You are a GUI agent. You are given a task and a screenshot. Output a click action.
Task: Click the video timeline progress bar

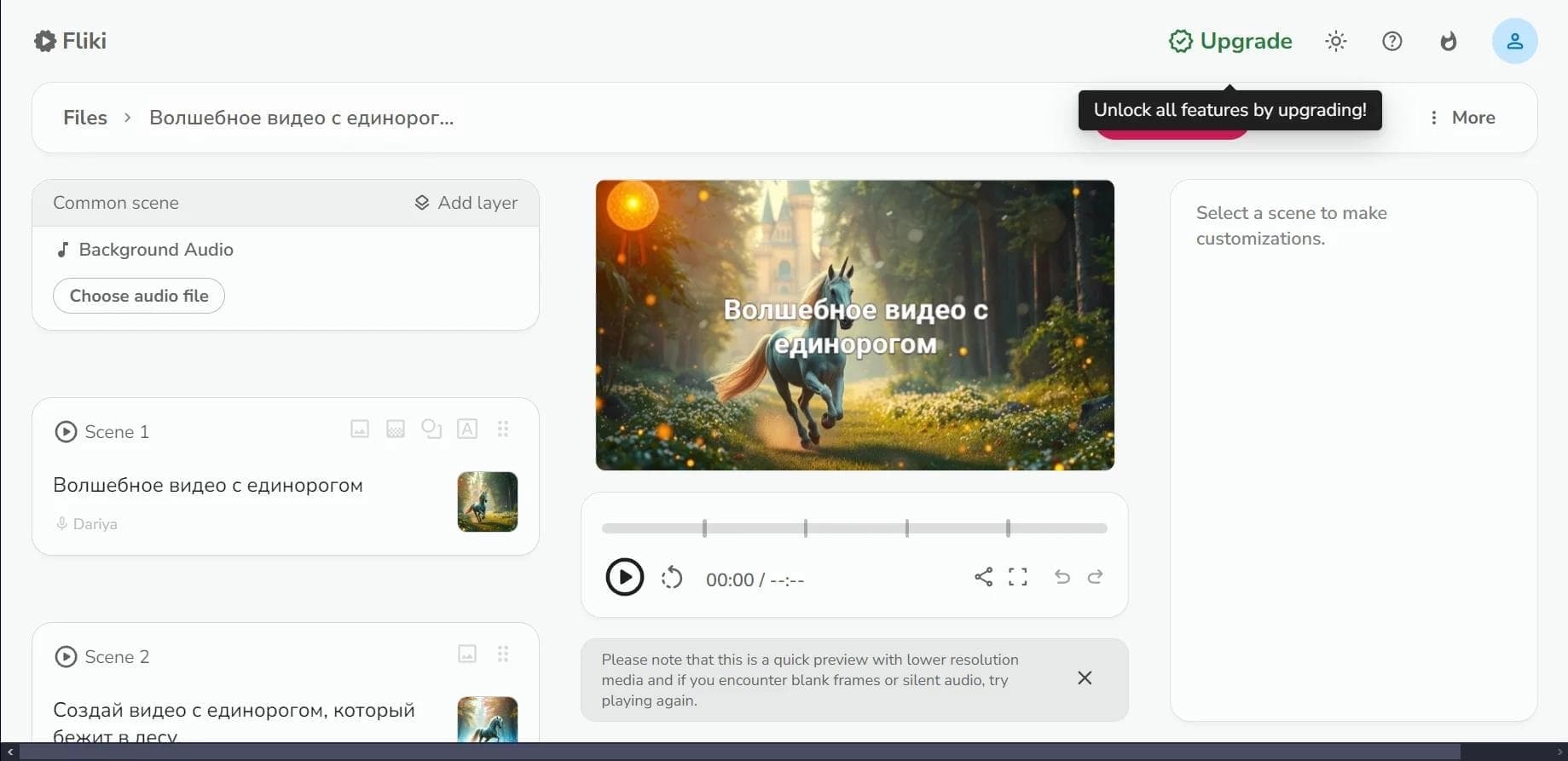854,528
